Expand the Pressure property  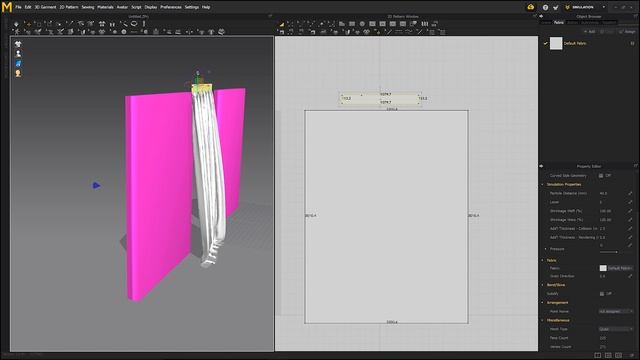pos(546,249)
